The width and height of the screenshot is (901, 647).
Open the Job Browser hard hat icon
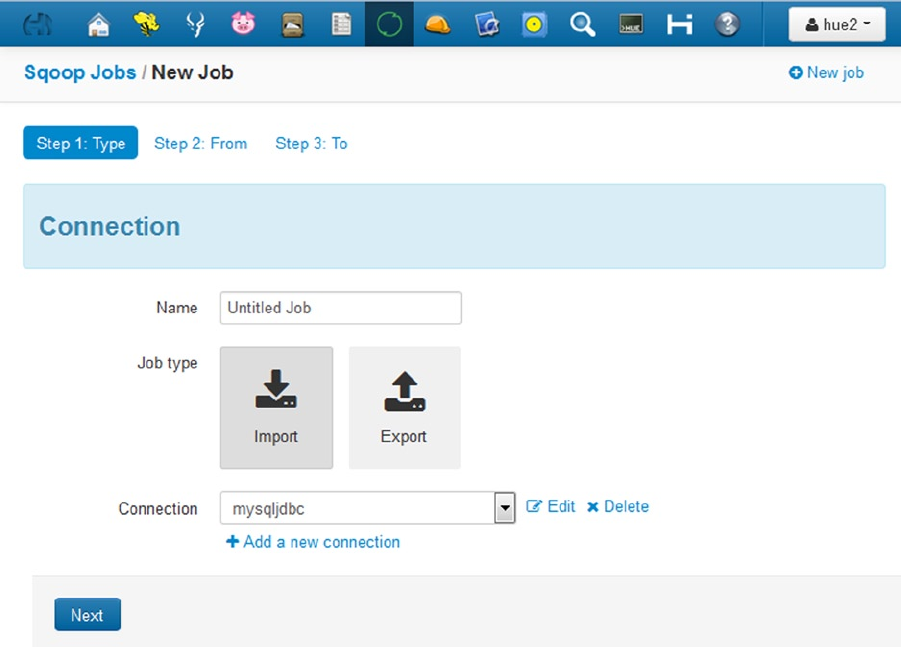(x=437, y=25)
